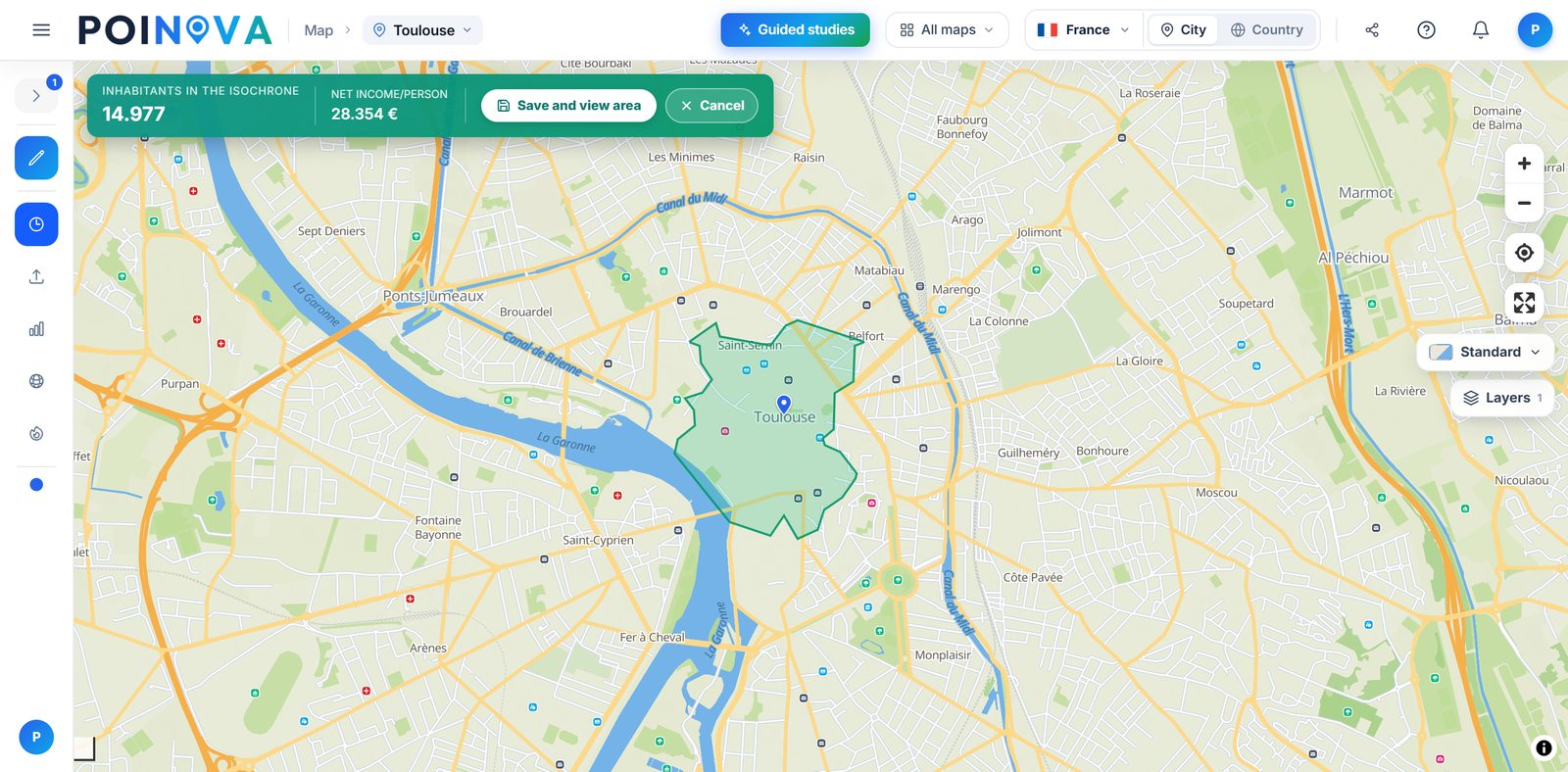Screen dimensions: 1568x772
Task: Open the Standard map style dropdown
Action: click(x=1485, y=352)
